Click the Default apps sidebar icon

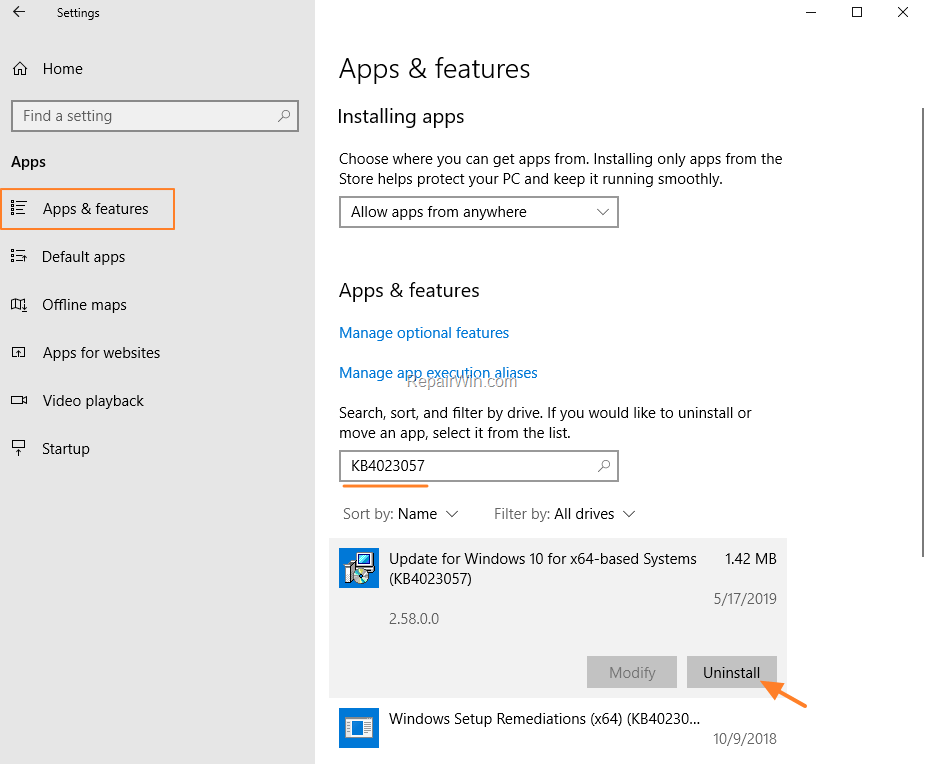tap(18, 256)
